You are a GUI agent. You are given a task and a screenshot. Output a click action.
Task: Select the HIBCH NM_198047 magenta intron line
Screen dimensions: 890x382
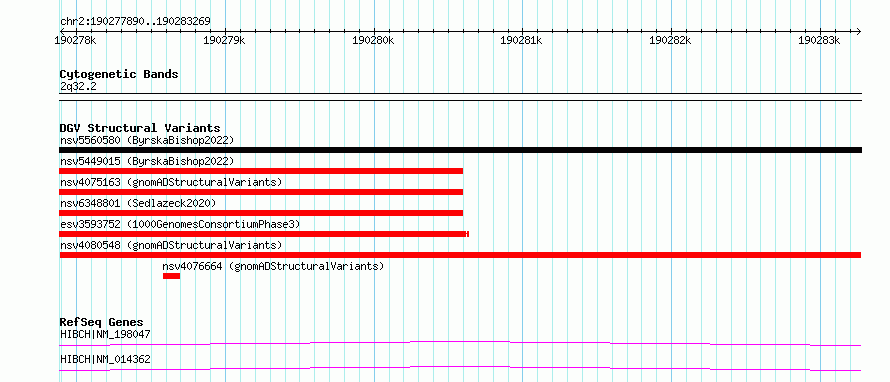pyautogui.click(x=460, y=343)
